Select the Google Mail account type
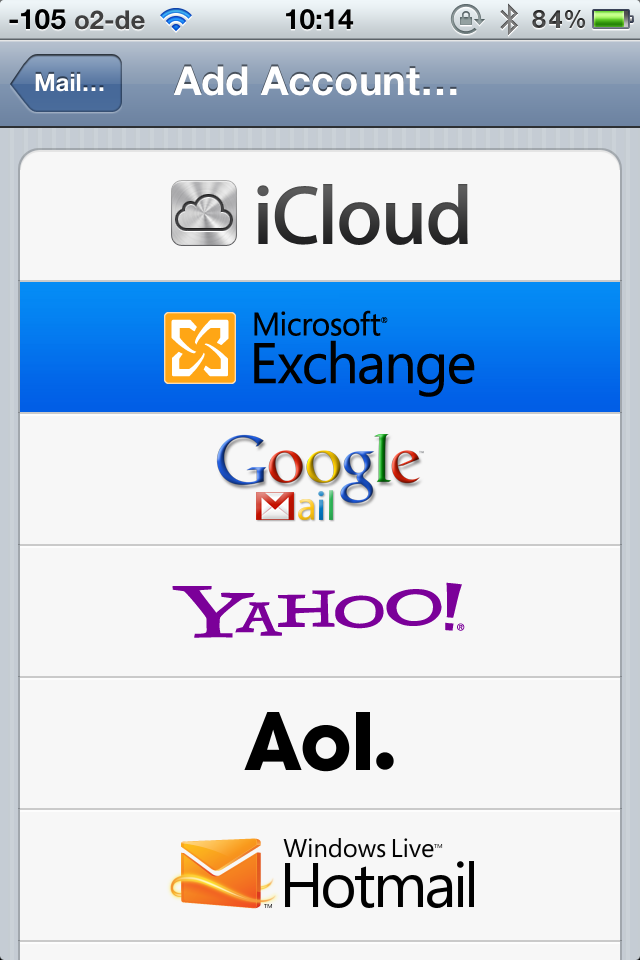This screenshot has height=960, width=640. coord(320,479)
